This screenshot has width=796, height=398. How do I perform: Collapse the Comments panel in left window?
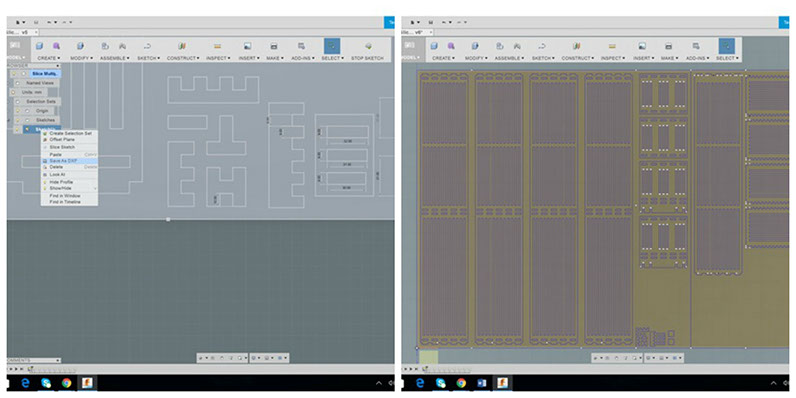pyautogui.click(x=57, y=360)
